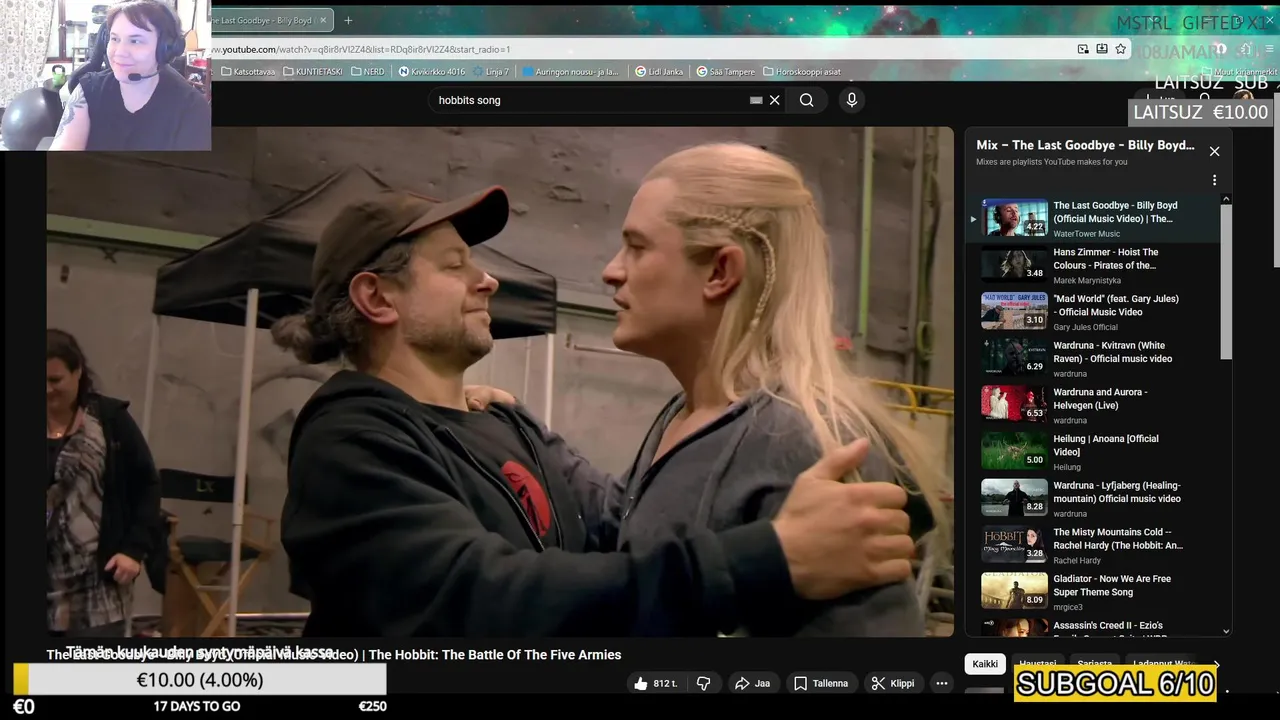Image resolution: width=1280 pixels, height=720 pixels.
Task: Close the Last Goodbye browser tab
Action: (x=323, y=20)
